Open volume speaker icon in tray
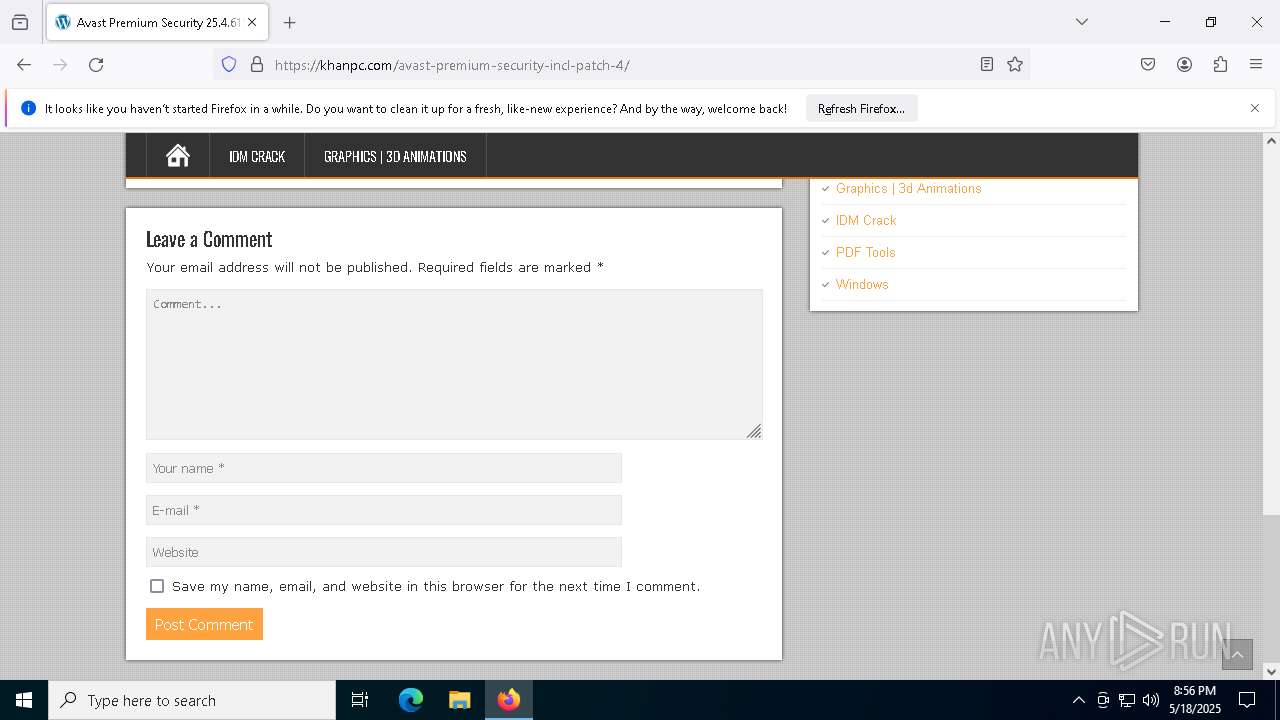1280x720 pixels. coord(1151,700)
